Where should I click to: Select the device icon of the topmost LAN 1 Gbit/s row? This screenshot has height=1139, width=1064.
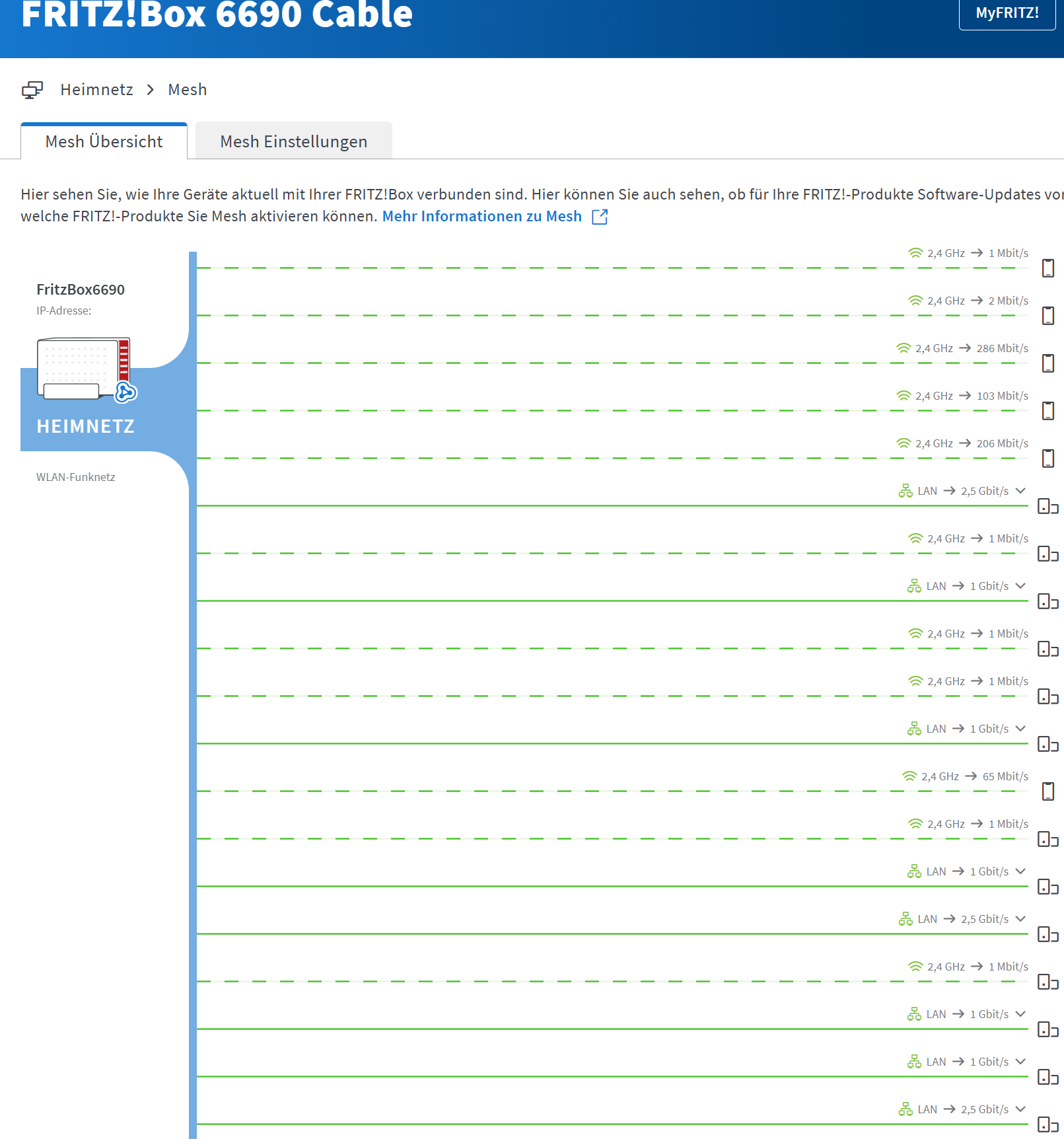pos(1048,602)
